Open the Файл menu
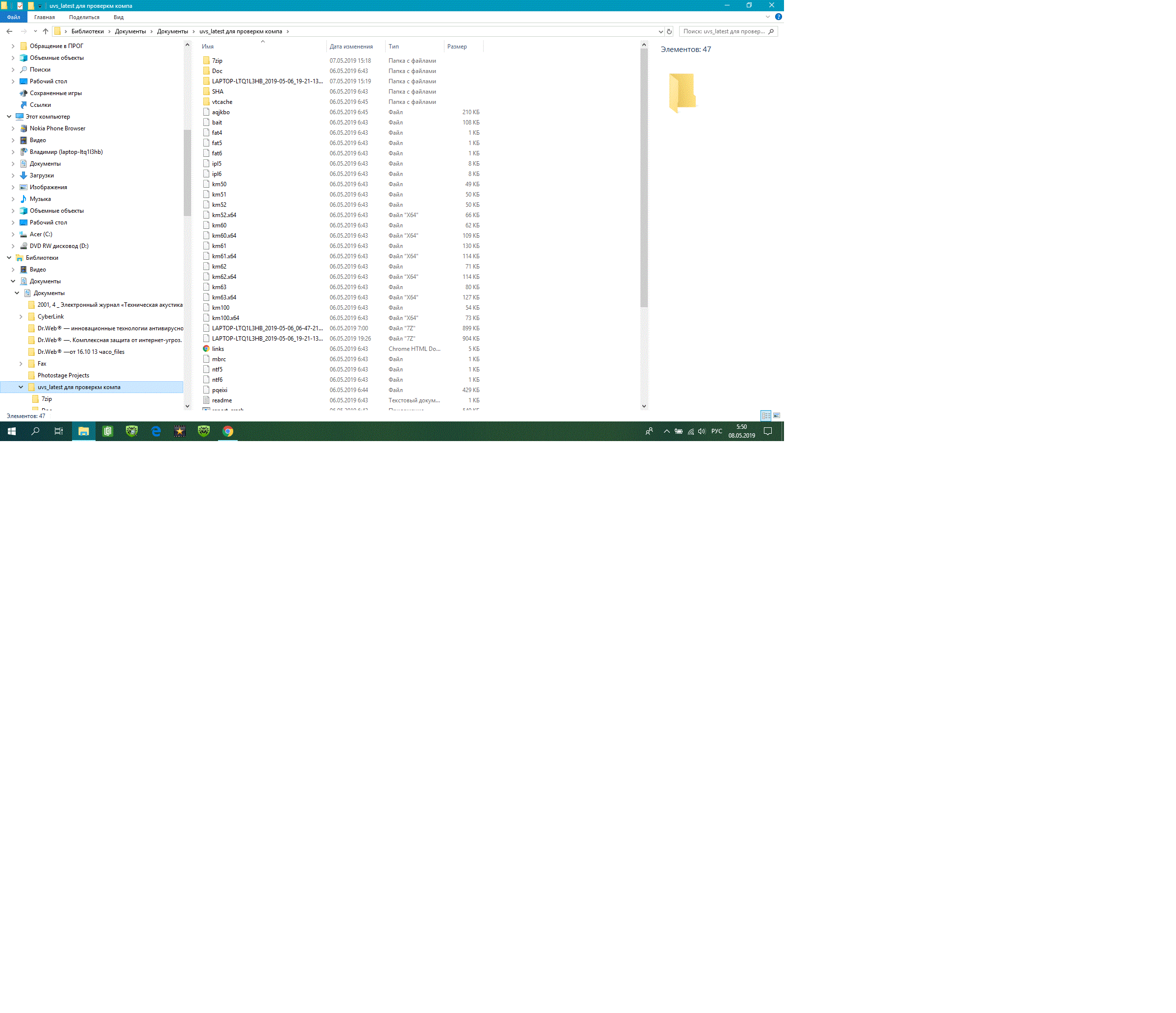This screenshot has width=1176, height=1013. coord(14,17)
